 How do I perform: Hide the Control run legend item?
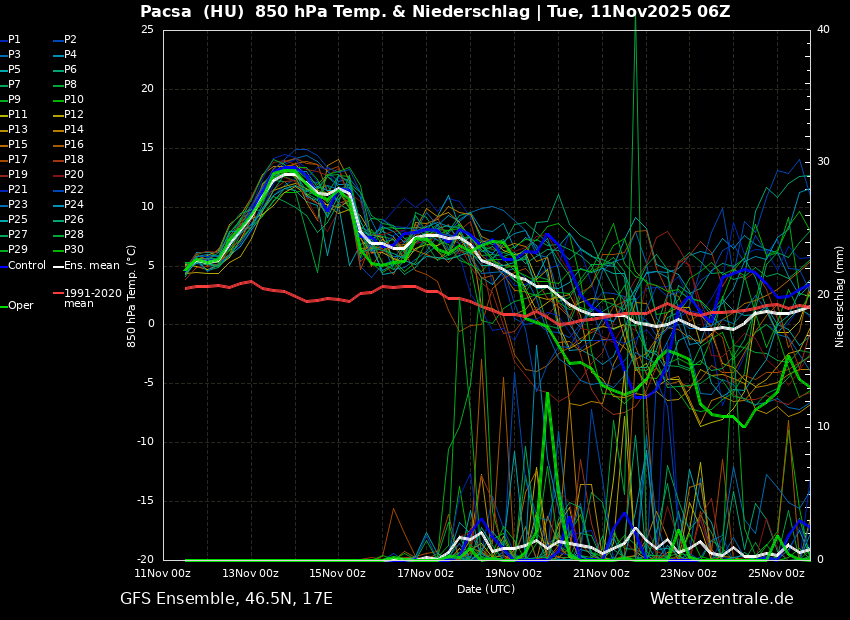pos(26,266)
